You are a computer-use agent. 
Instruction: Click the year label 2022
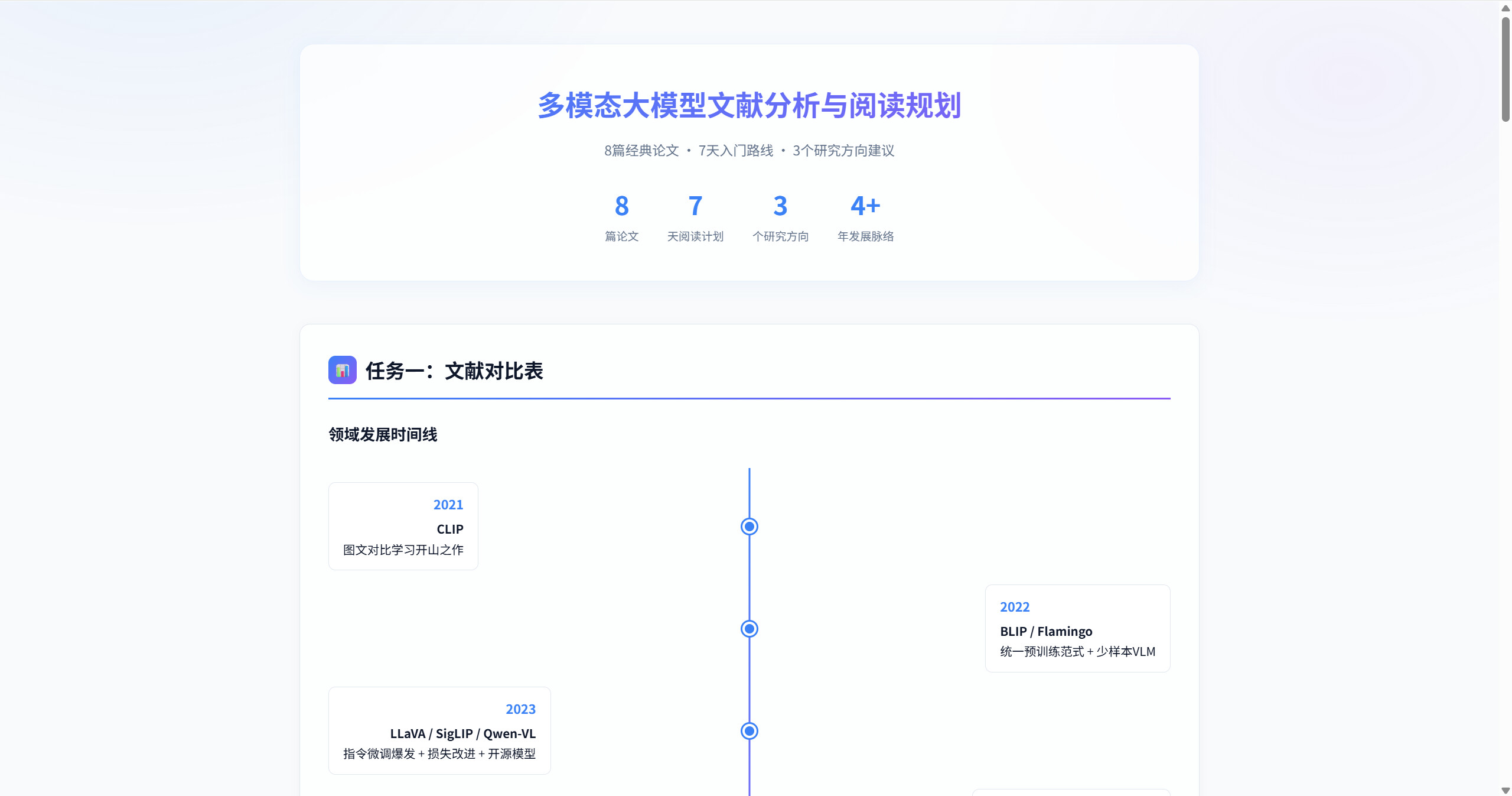(x=1015, y=607)
